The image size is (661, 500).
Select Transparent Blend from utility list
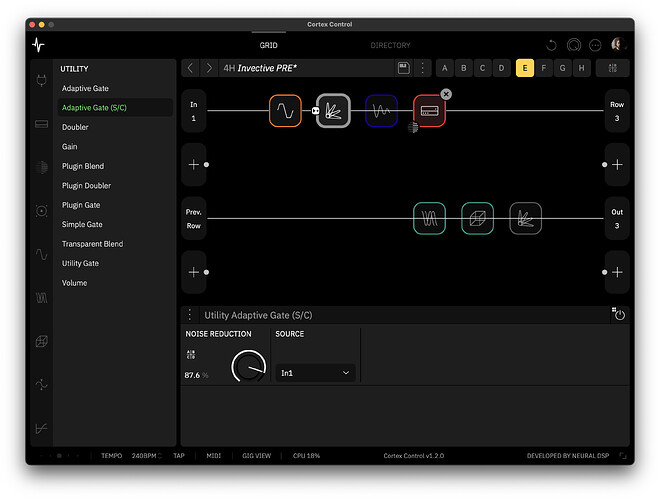115,244
